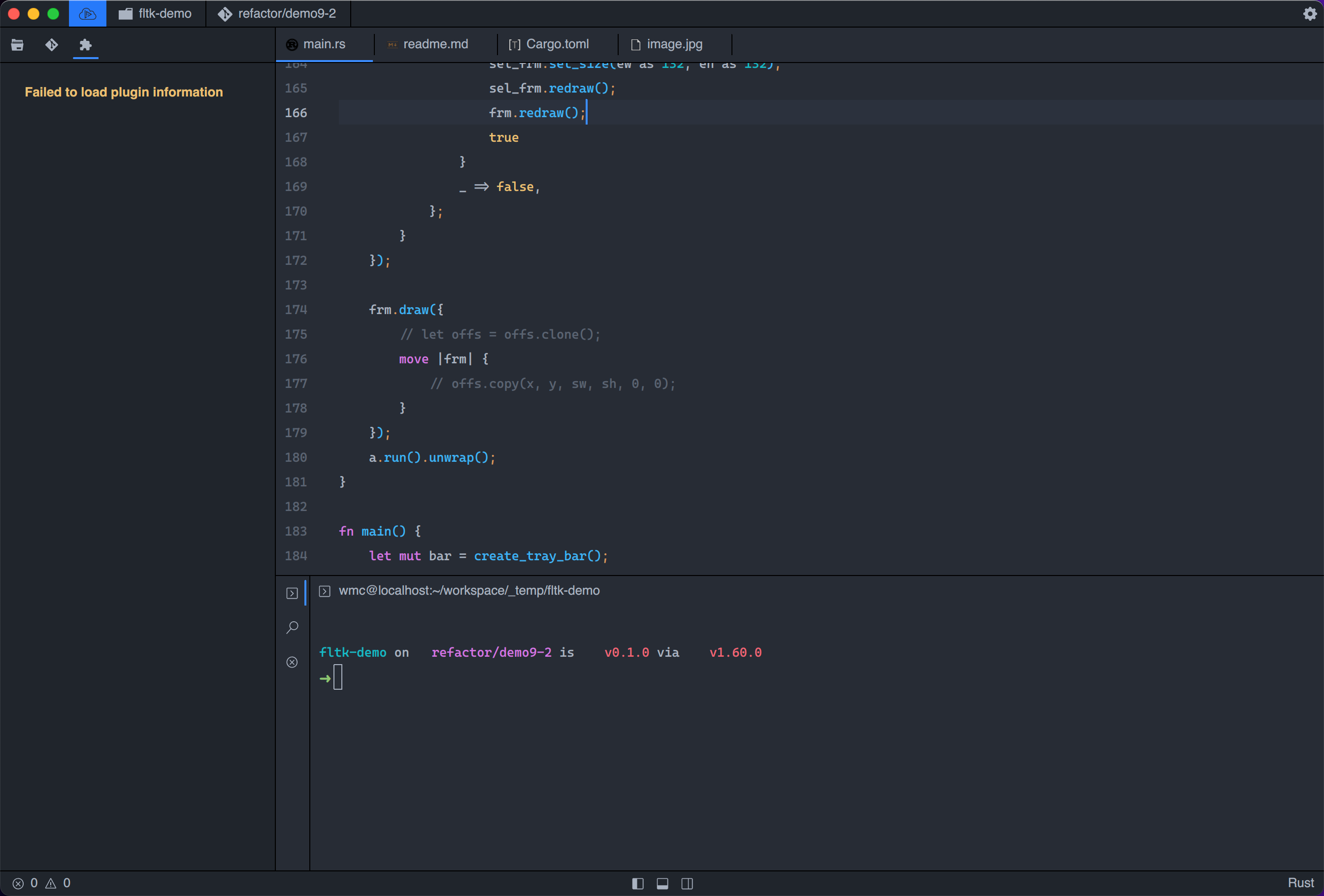Switch to the readme.md tab
The width and height of the screenshot is (1324, 896).
(435, 44)
